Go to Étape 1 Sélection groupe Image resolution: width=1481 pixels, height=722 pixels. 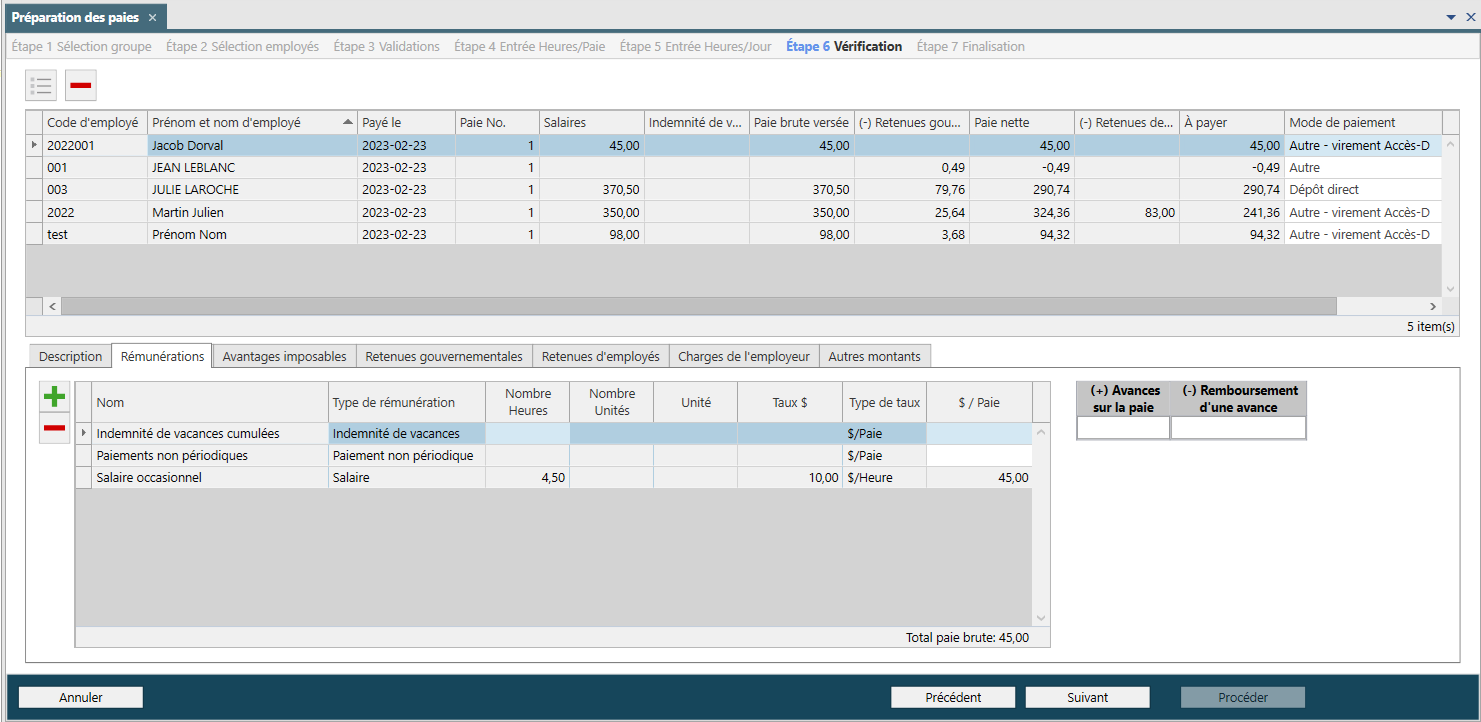pos(82,46)
